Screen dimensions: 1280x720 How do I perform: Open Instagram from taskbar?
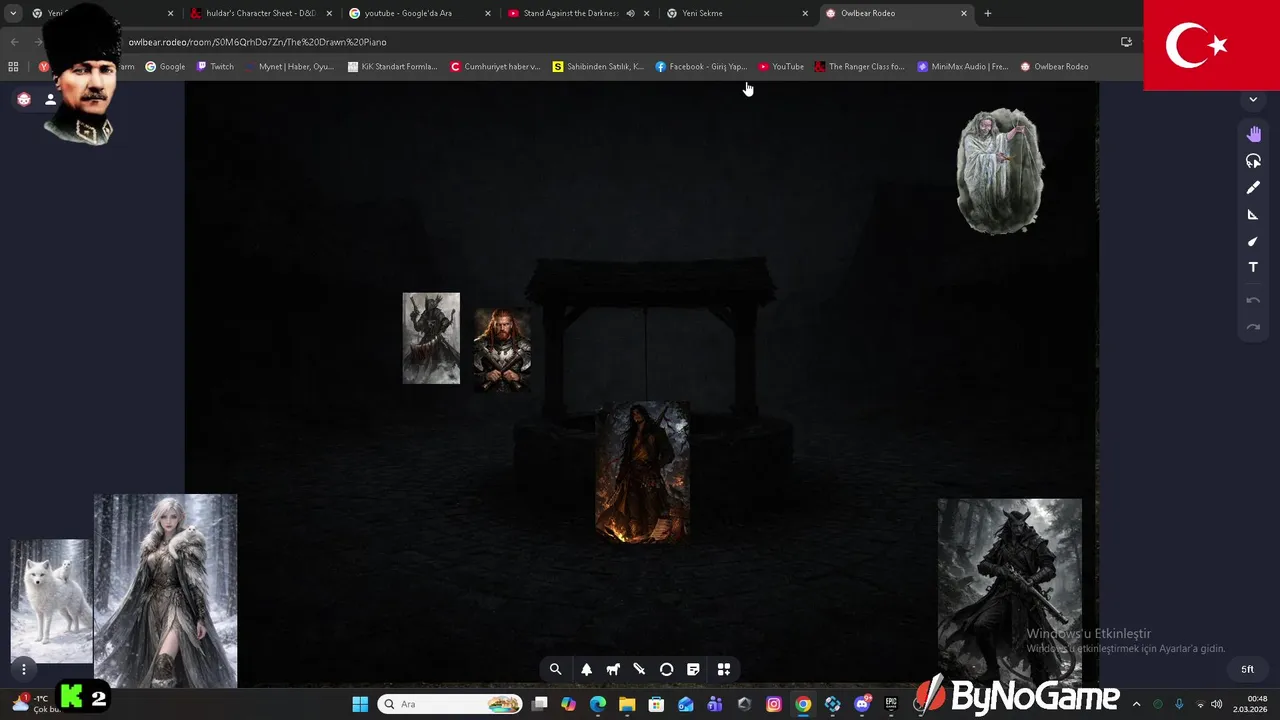(774, 704)
